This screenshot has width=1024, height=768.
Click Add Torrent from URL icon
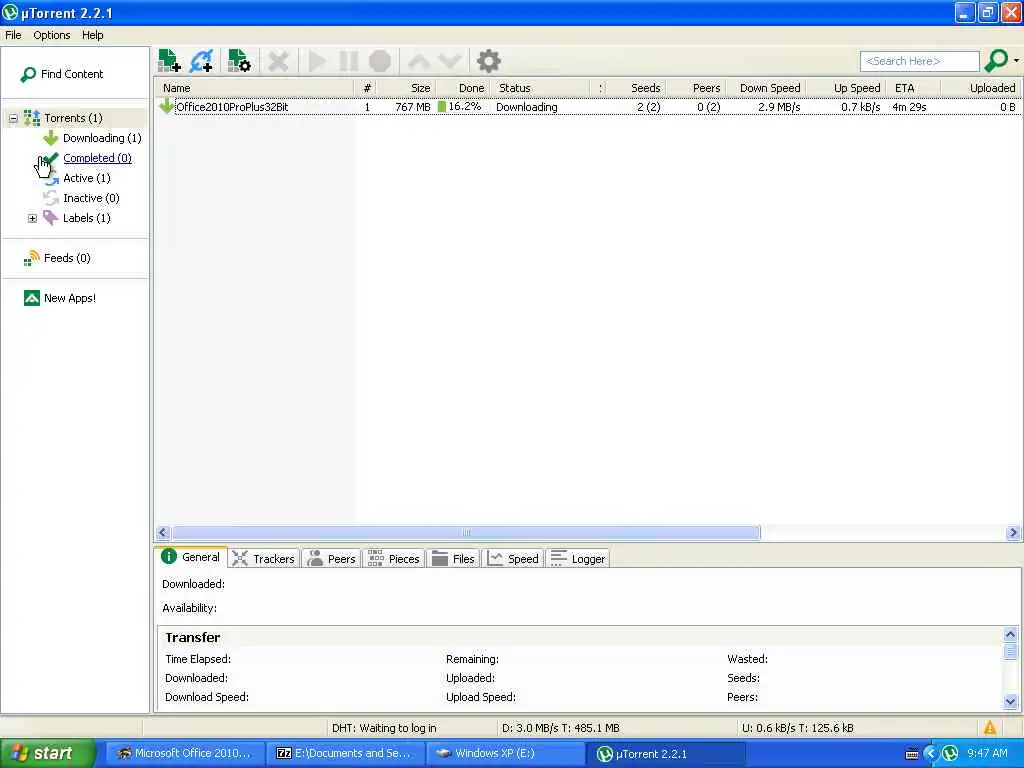(x=201, y=61)
